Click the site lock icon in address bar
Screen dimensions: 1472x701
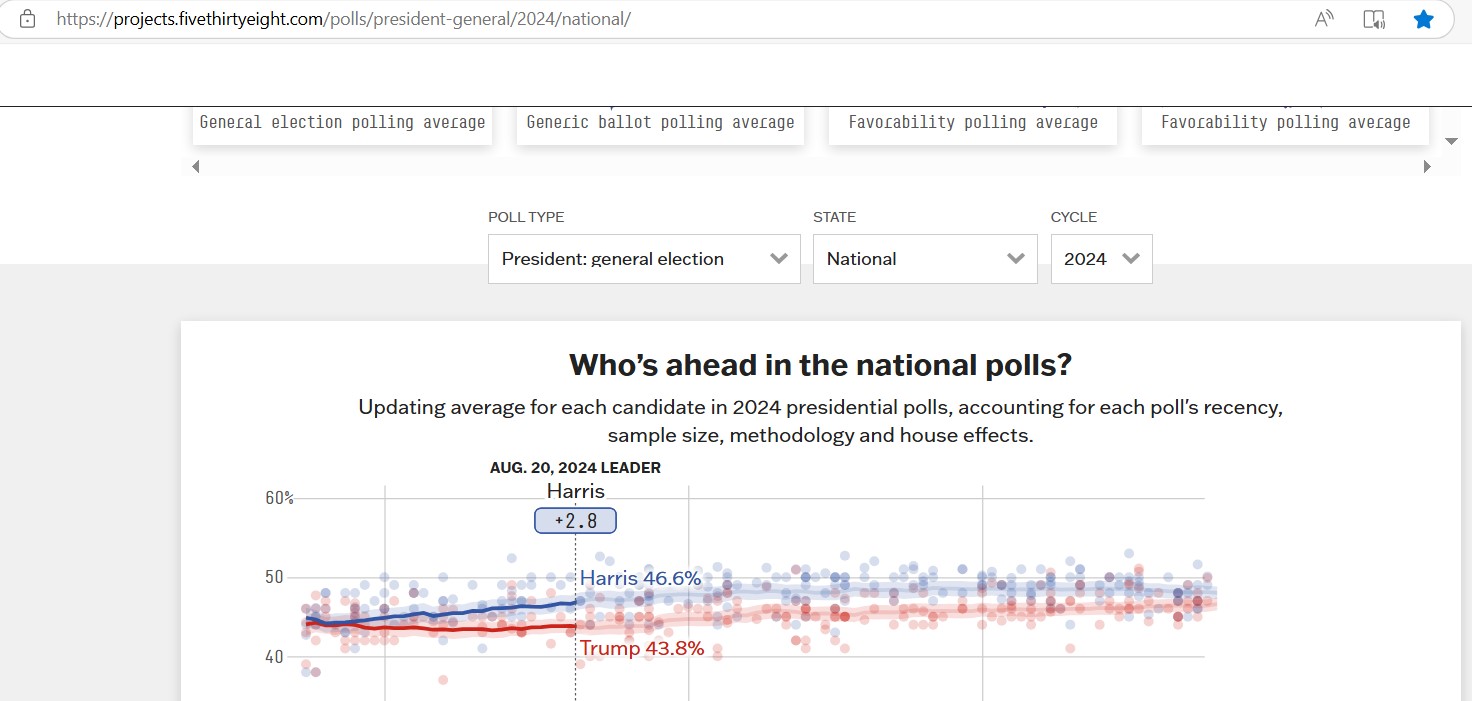tap(27, 19)
